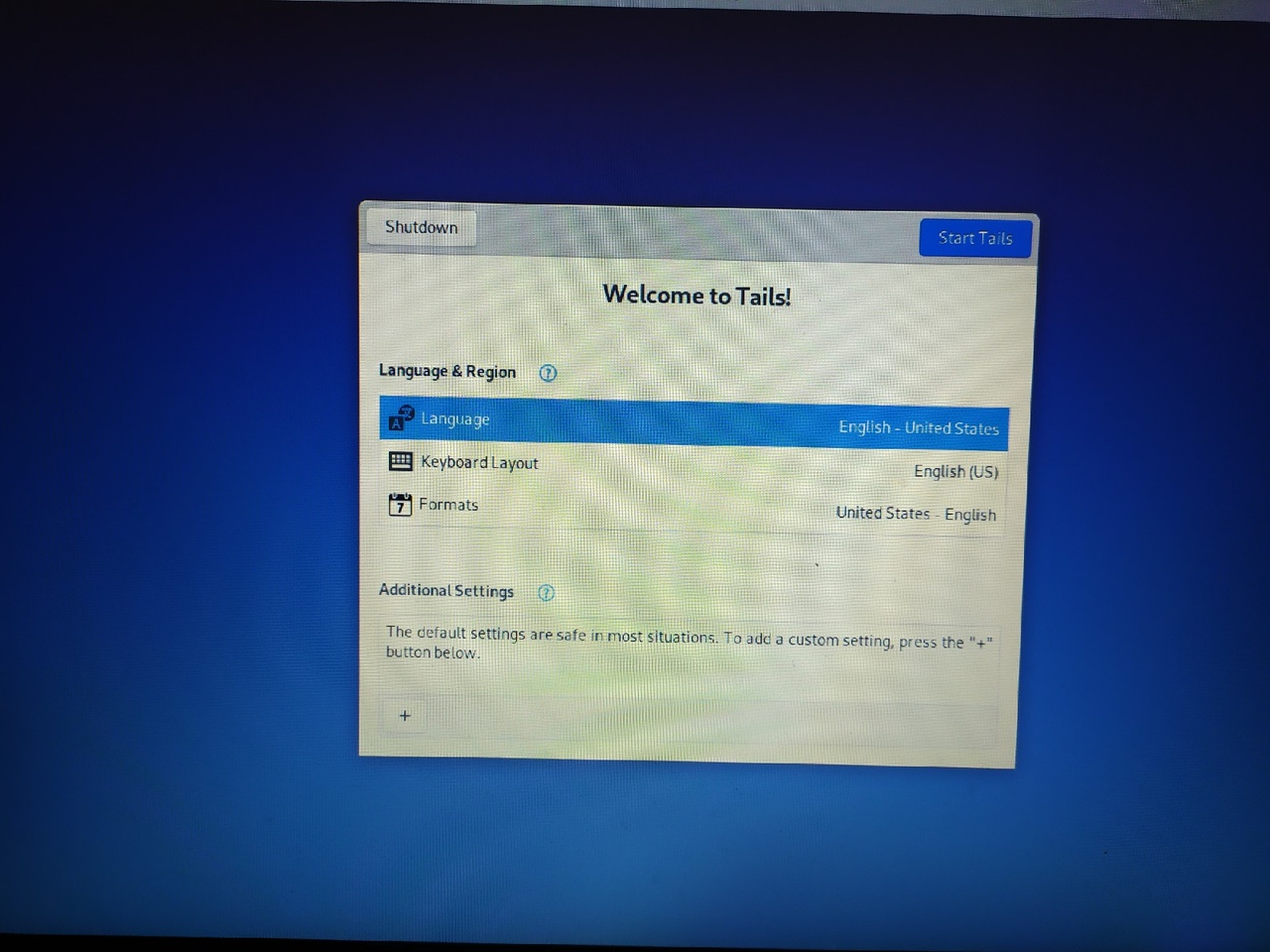Change the English (US) keyboard value
This screenshot has height=952, width=1270.
point(955,471)
